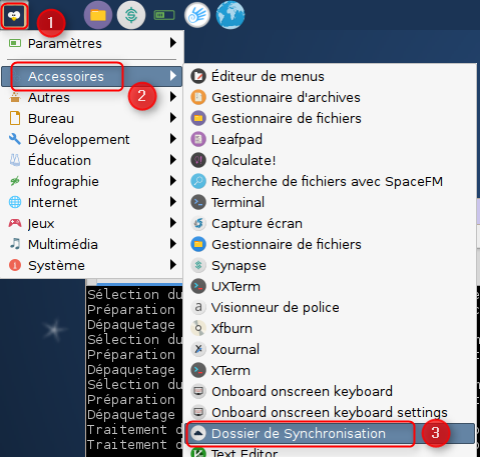Select the Accessoires menu category
Screen dimensions: 480x457
point(92,76)
